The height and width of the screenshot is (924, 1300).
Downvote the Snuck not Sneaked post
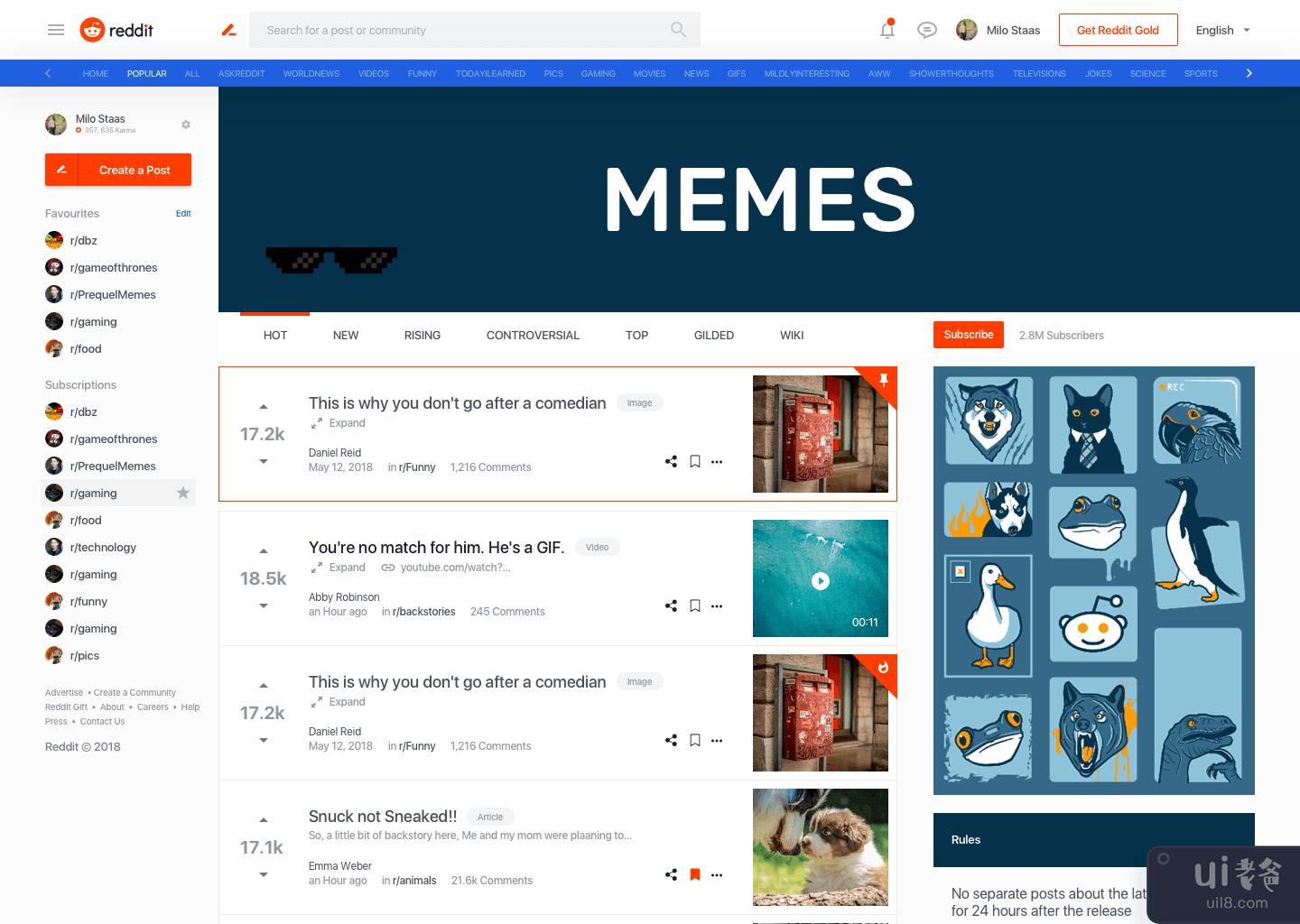click(x=264, y=874)
